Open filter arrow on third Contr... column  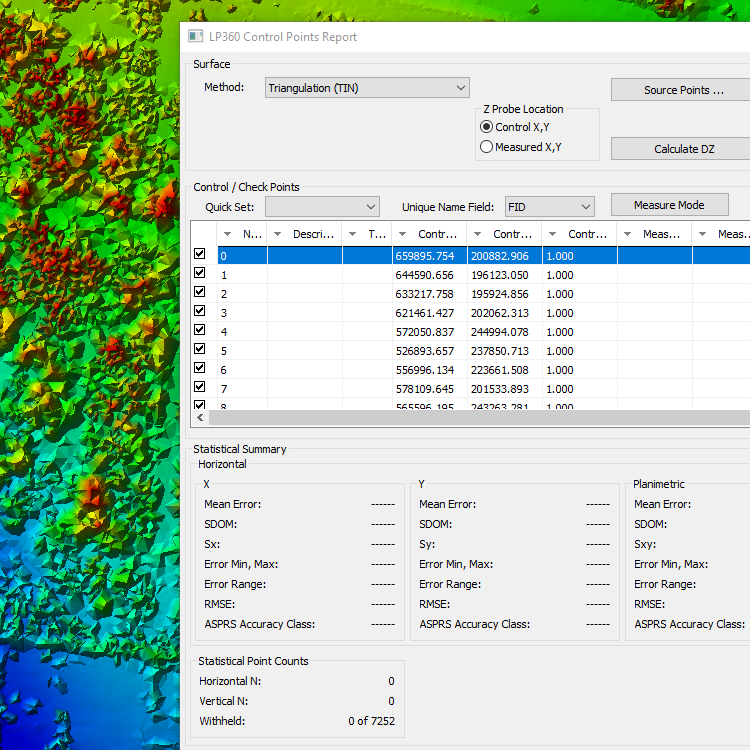[552, 234]
